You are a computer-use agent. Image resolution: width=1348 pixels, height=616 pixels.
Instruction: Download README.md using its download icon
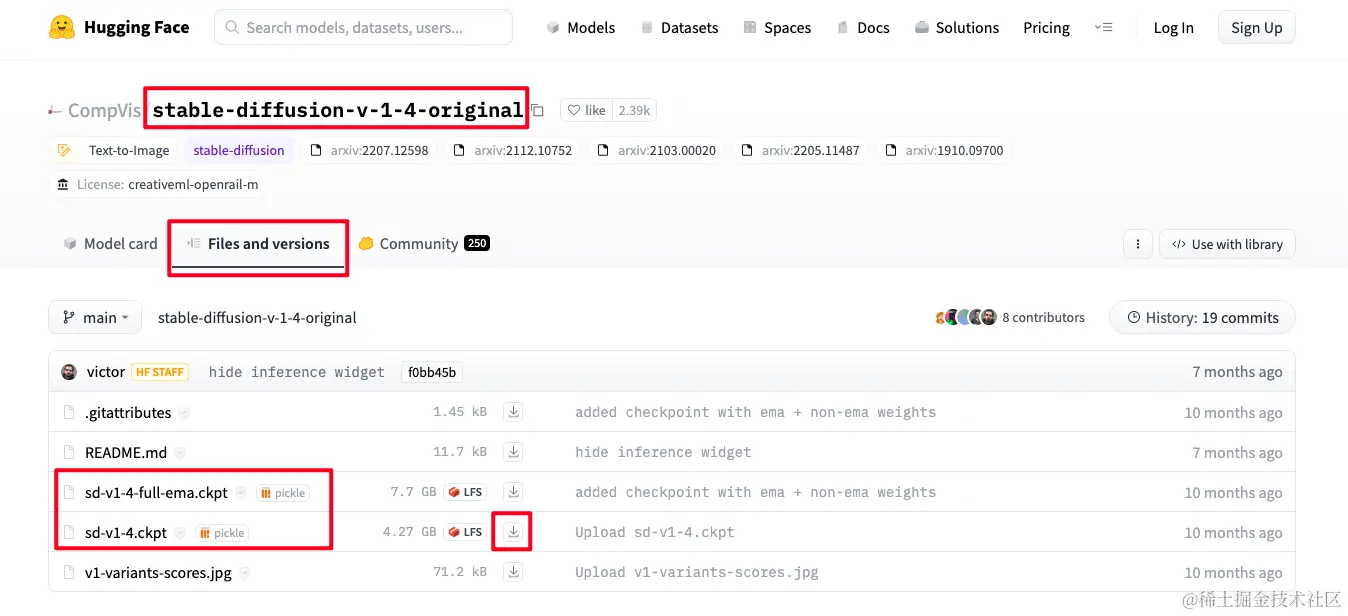[513, 452]
